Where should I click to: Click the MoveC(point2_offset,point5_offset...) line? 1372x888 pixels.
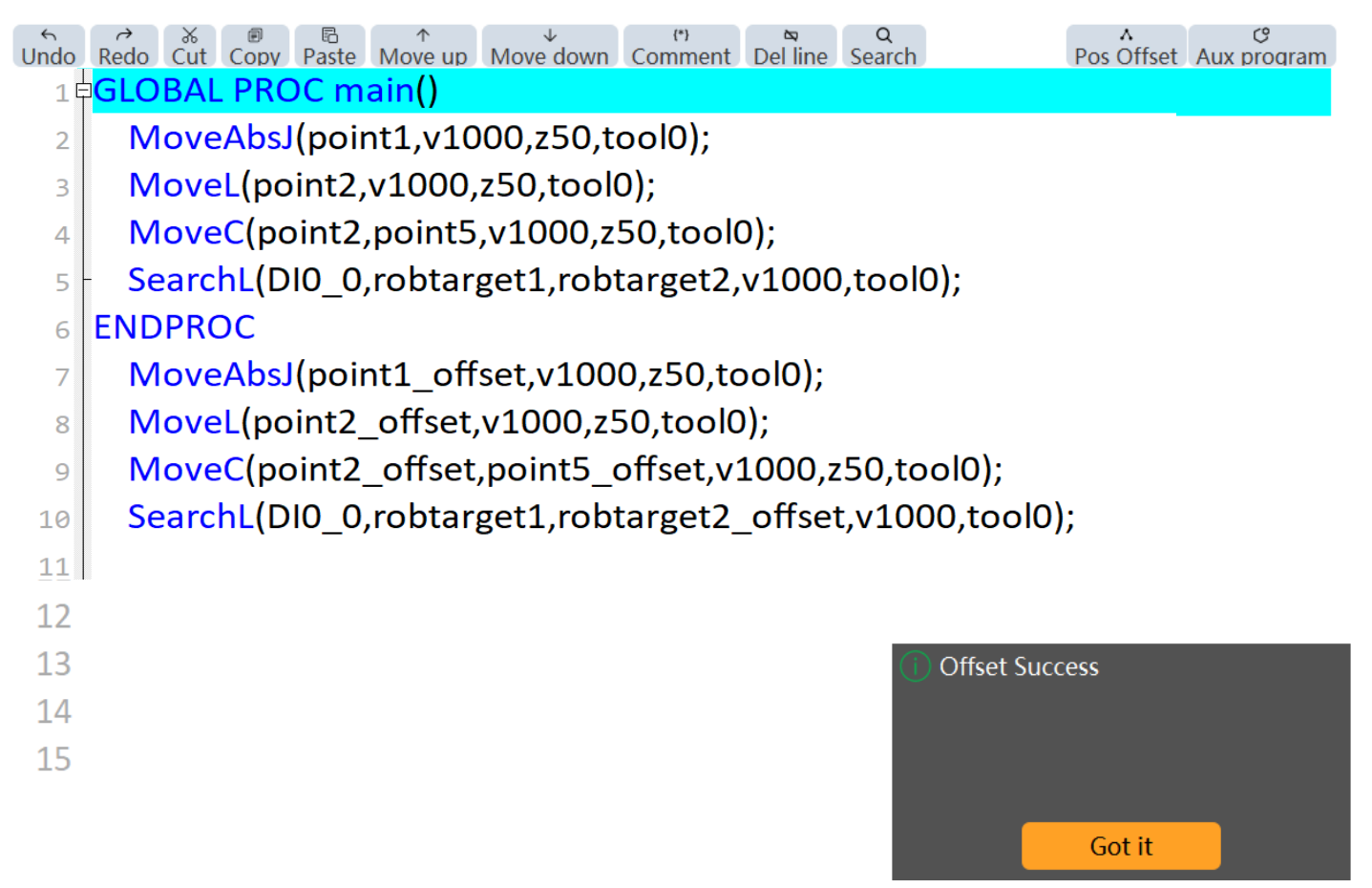[x=565, y=469]
